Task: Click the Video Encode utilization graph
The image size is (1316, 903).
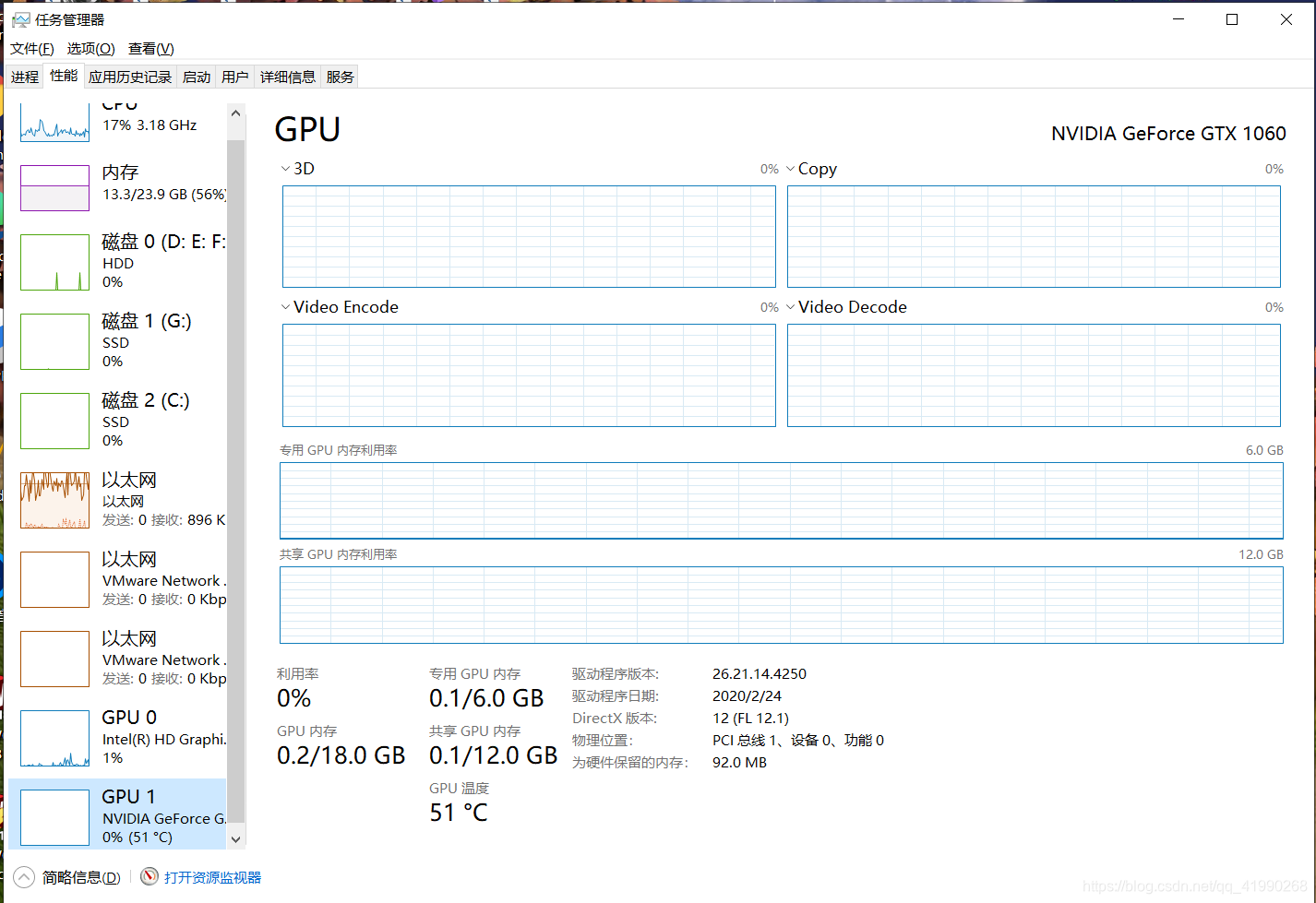Action: point(529,375)
